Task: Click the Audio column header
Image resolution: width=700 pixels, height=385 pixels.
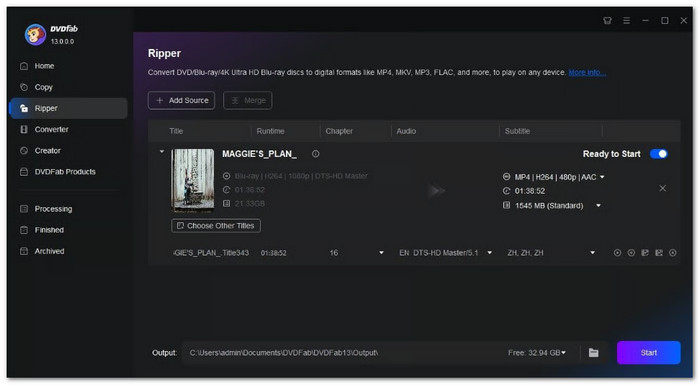Action: tap(406, 131)
